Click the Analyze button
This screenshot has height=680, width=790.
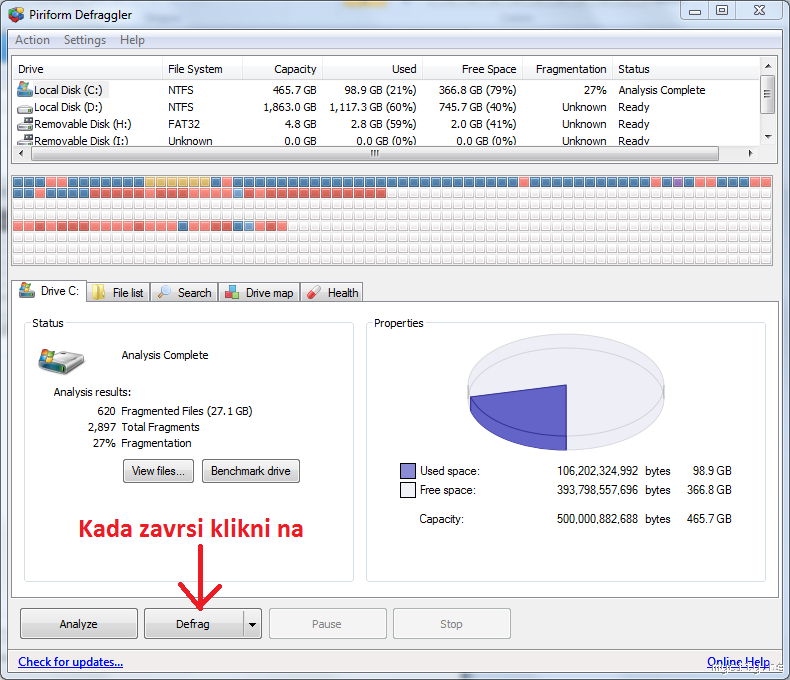[x=79, y=624]
